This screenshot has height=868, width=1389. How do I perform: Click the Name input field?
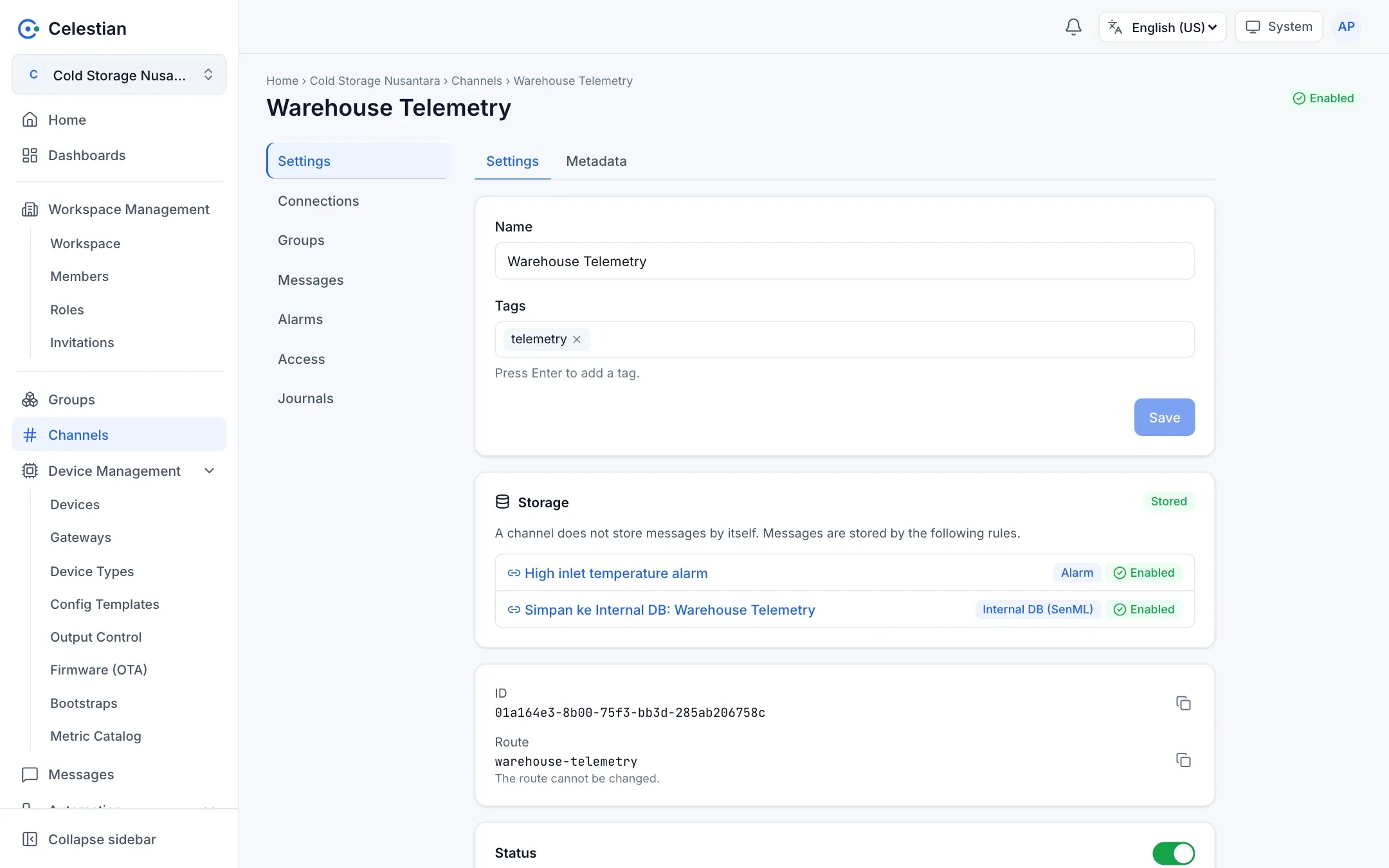pyautogui.click(x=844, y=261)
